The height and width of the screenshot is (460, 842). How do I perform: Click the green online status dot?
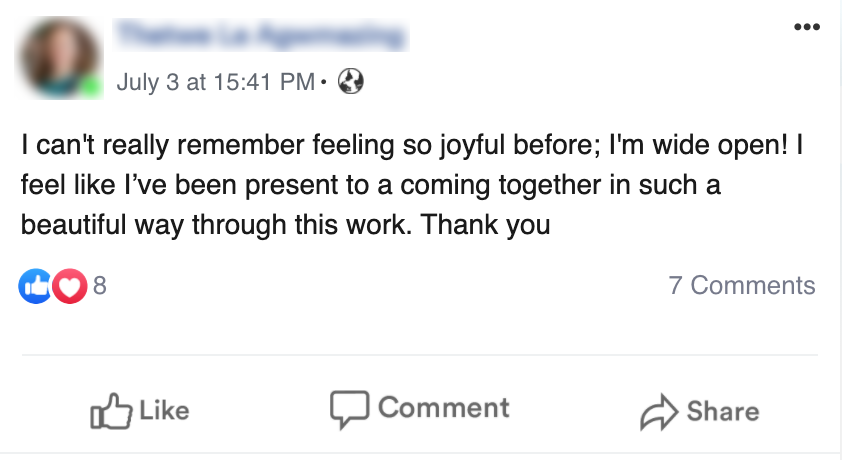click(93, 88)
